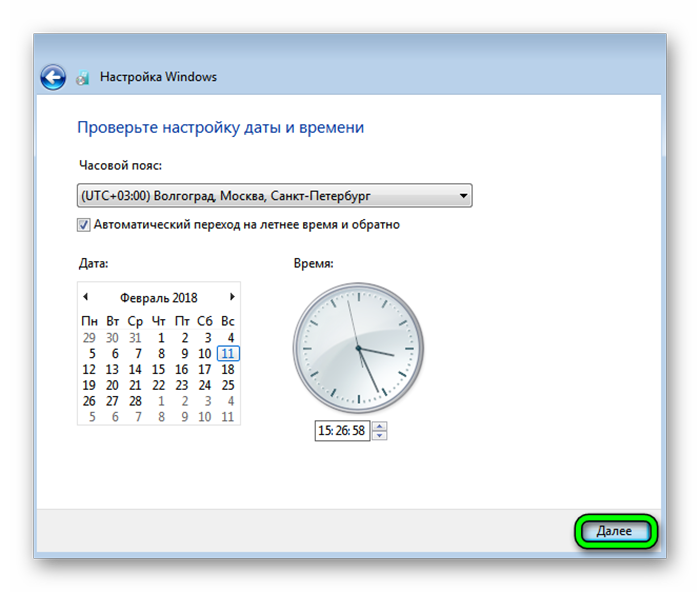Toggle automatic daylight saving time checkbox
The height and width of the screenshot is (592, 700).
coord(83,225)
